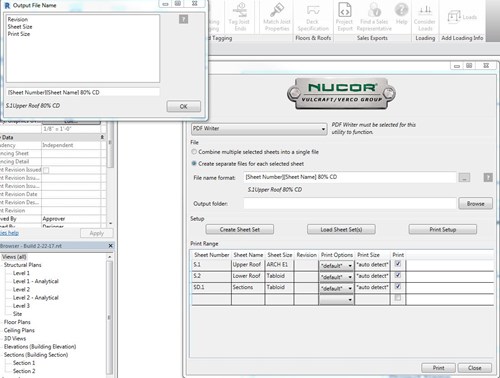500x378 pixels.
Task: Select Floor Plans in the Project Browser
Action: click(17, 322)
